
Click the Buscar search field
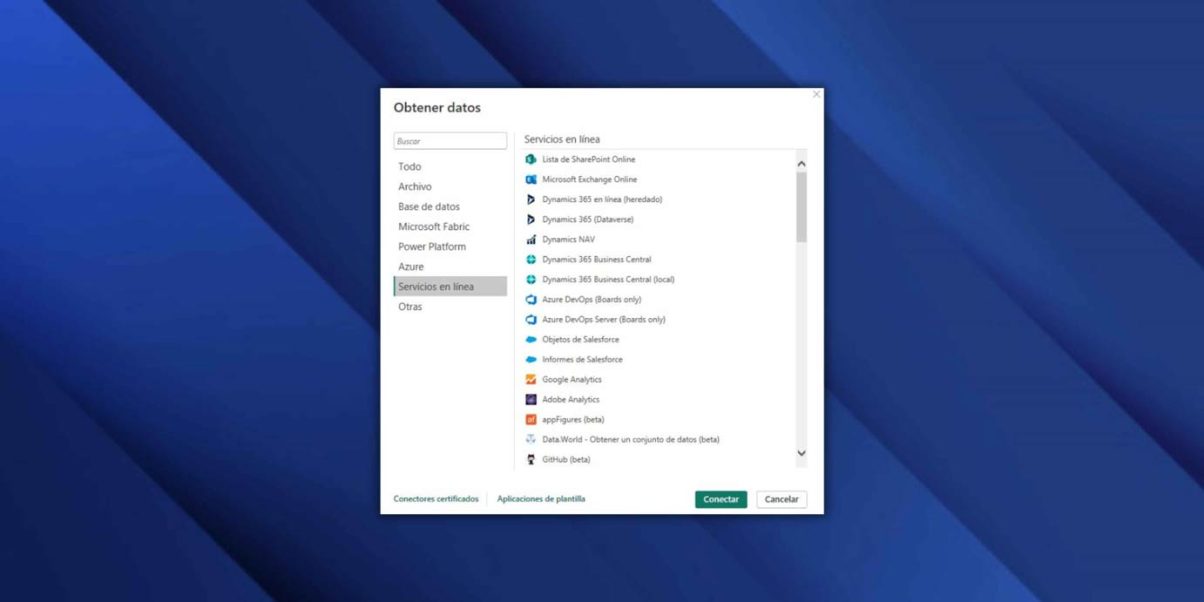450,141
